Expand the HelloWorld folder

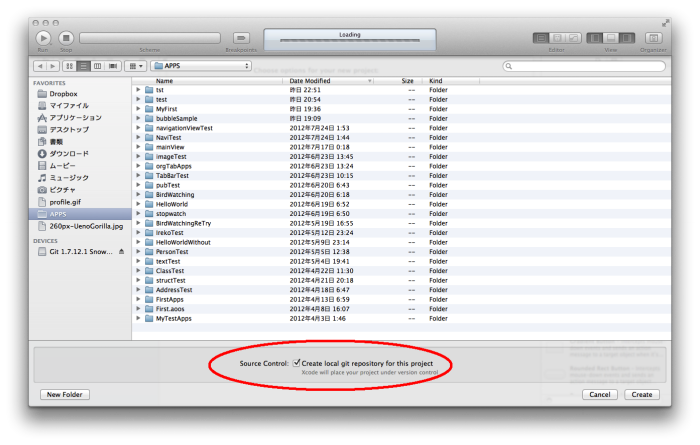click(138, 204)
